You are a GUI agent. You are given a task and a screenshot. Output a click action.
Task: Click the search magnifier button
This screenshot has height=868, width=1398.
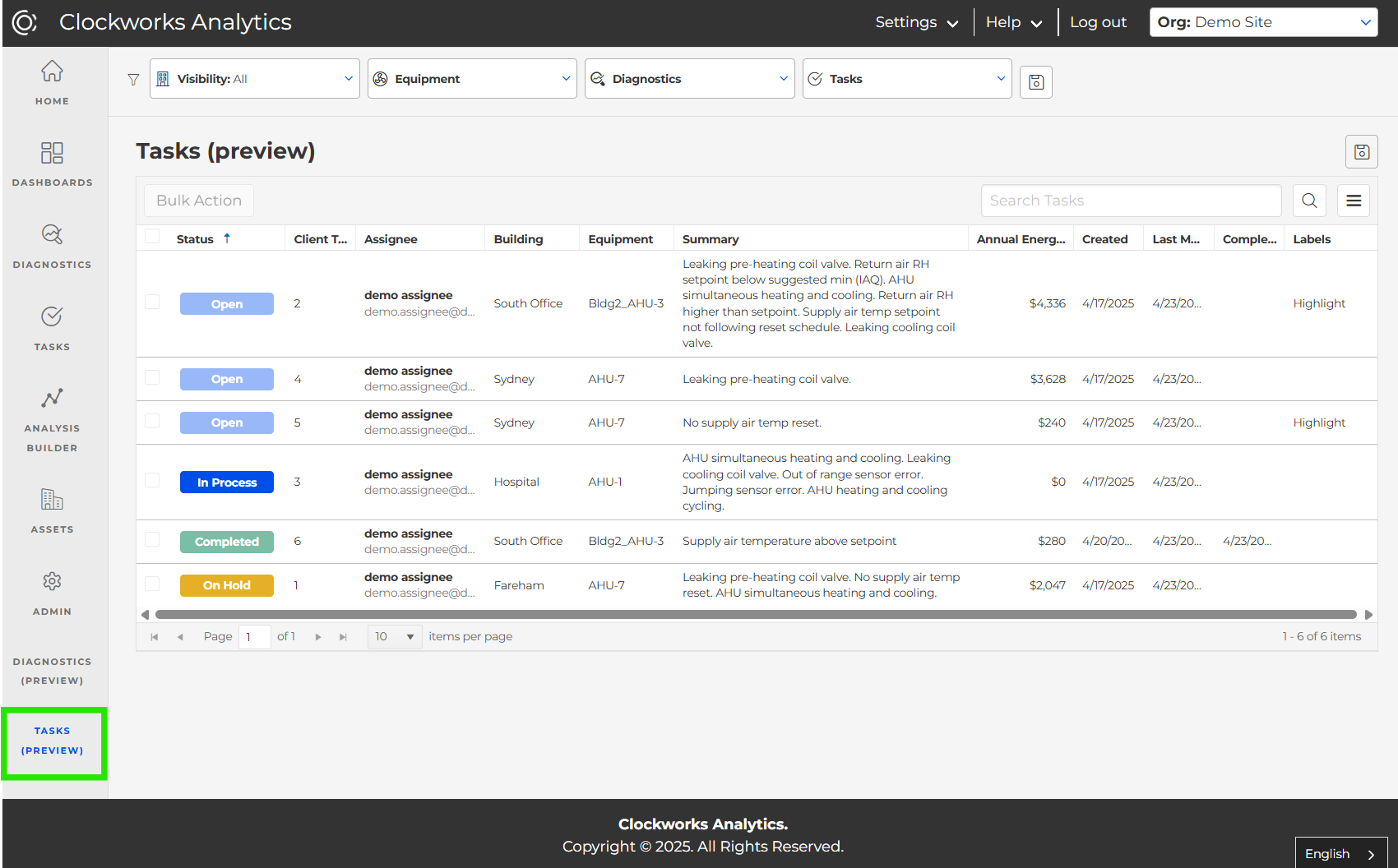tap(1309, 201)
